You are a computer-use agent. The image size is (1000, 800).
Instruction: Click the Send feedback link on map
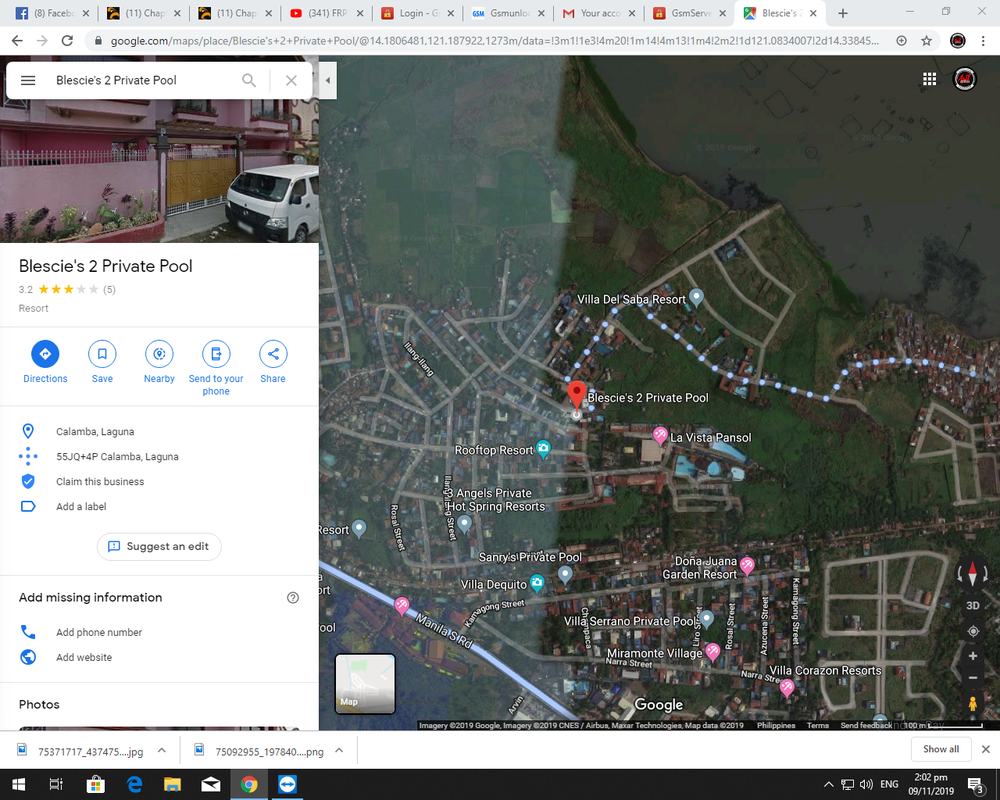[x=865, y=725]
